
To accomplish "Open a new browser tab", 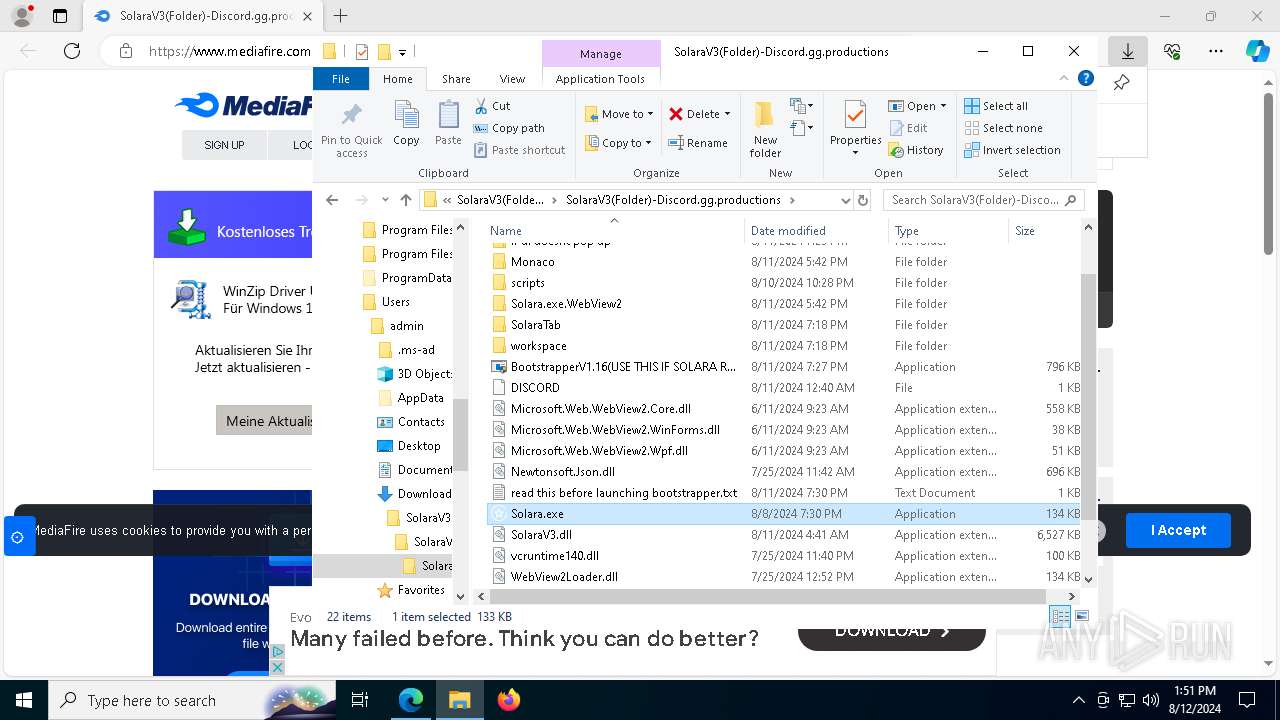I will (340, 16).
